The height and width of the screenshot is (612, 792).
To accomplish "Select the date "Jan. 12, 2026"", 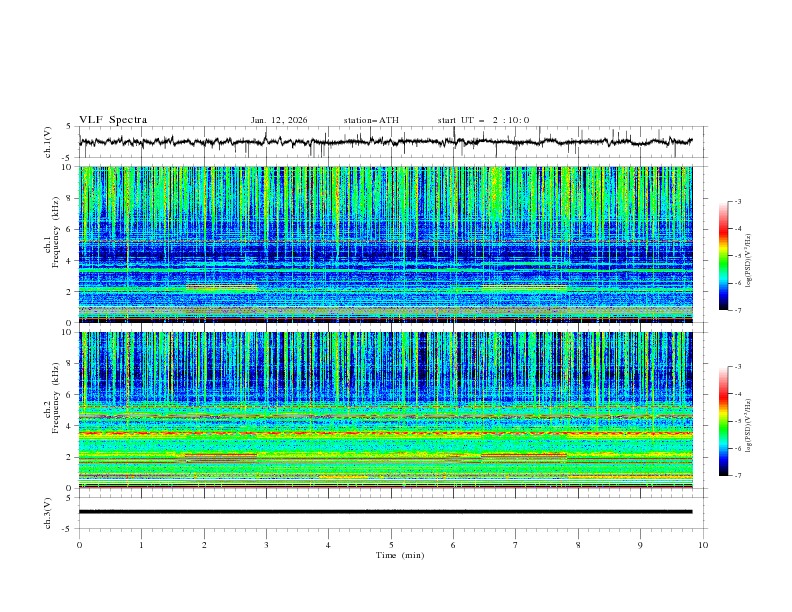I will pyautogui.click(x=279, y=120).
